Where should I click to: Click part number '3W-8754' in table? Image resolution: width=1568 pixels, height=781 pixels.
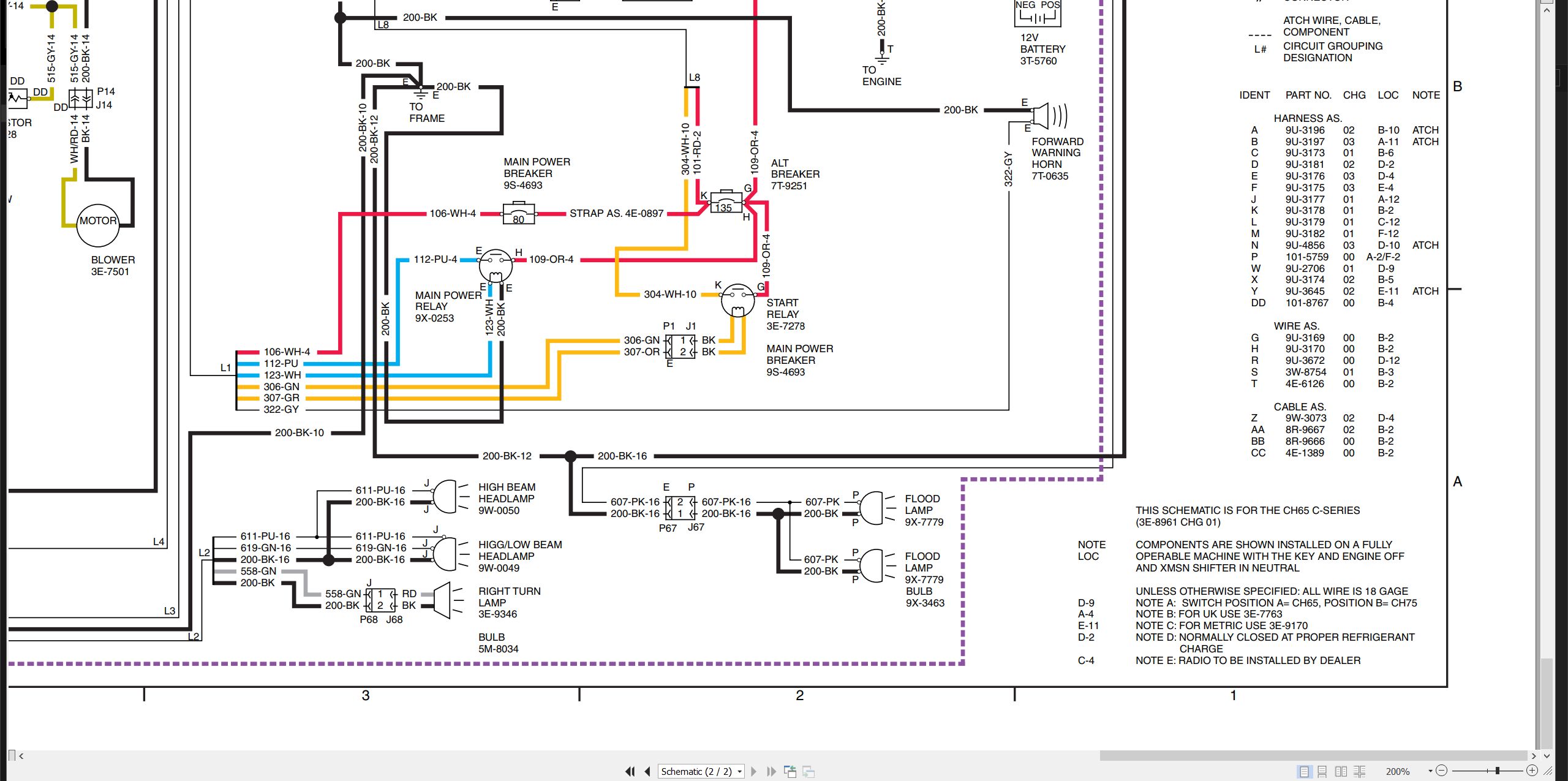pyautogui.click(x=1305, y=372)
